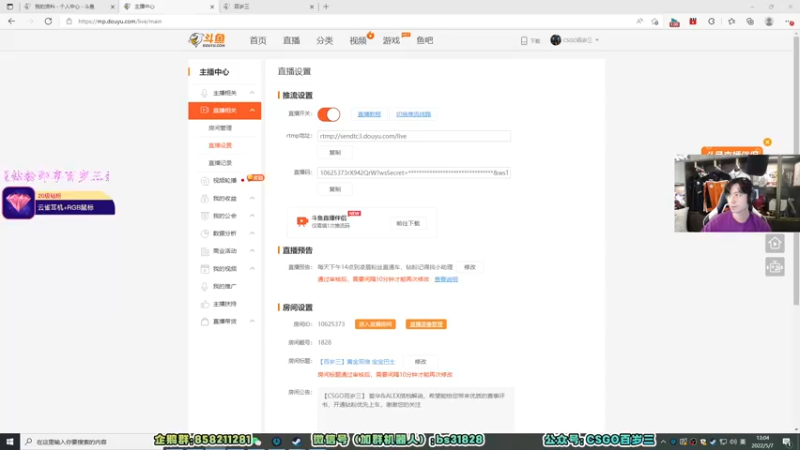Expand the 数据分析 section chevron

[252, 234]
